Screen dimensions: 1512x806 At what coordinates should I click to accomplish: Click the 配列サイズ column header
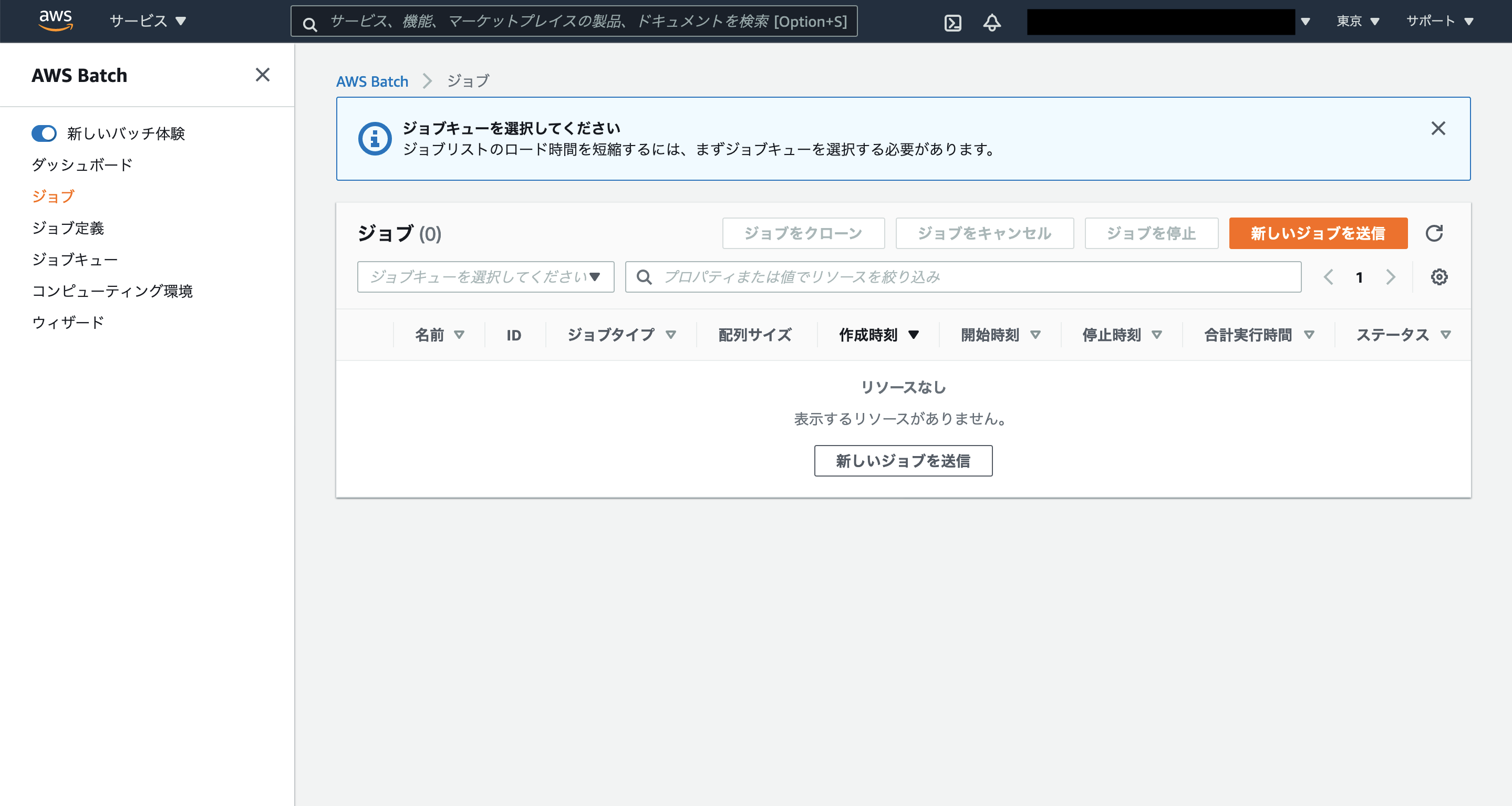point(755,335)
